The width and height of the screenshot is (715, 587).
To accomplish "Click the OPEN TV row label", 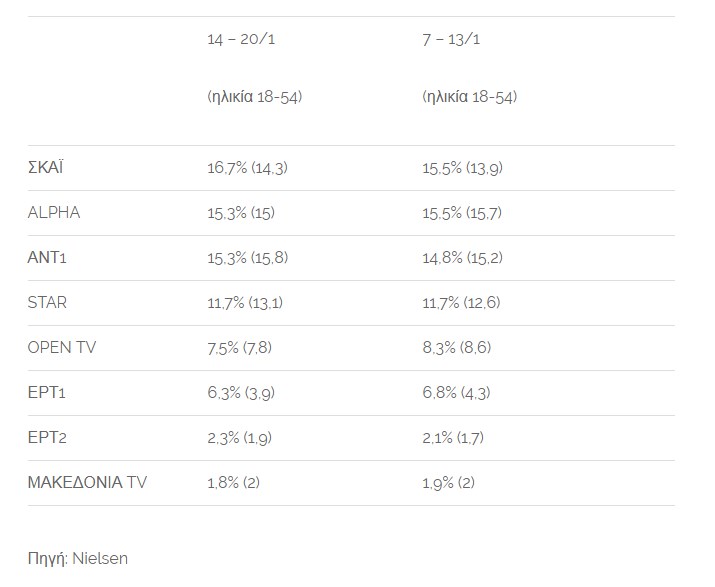I will tap(62, 348).
